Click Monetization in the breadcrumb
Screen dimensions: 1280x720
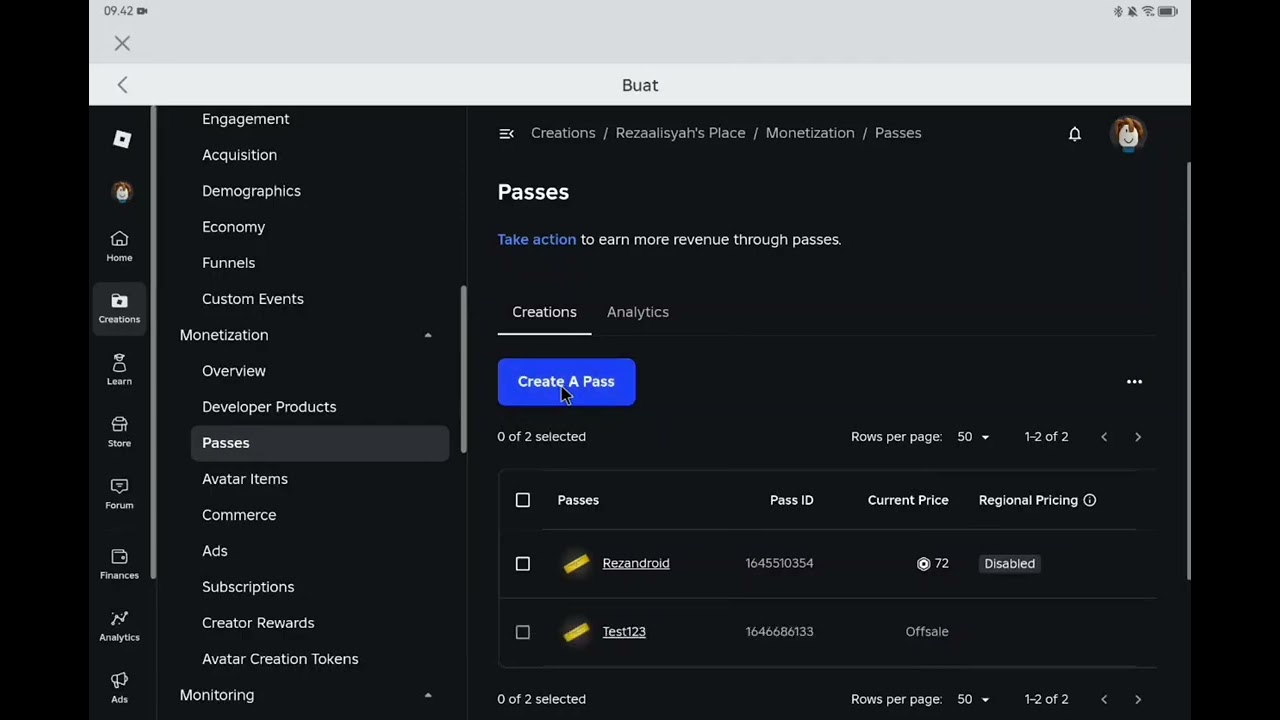tap(810, 133)
